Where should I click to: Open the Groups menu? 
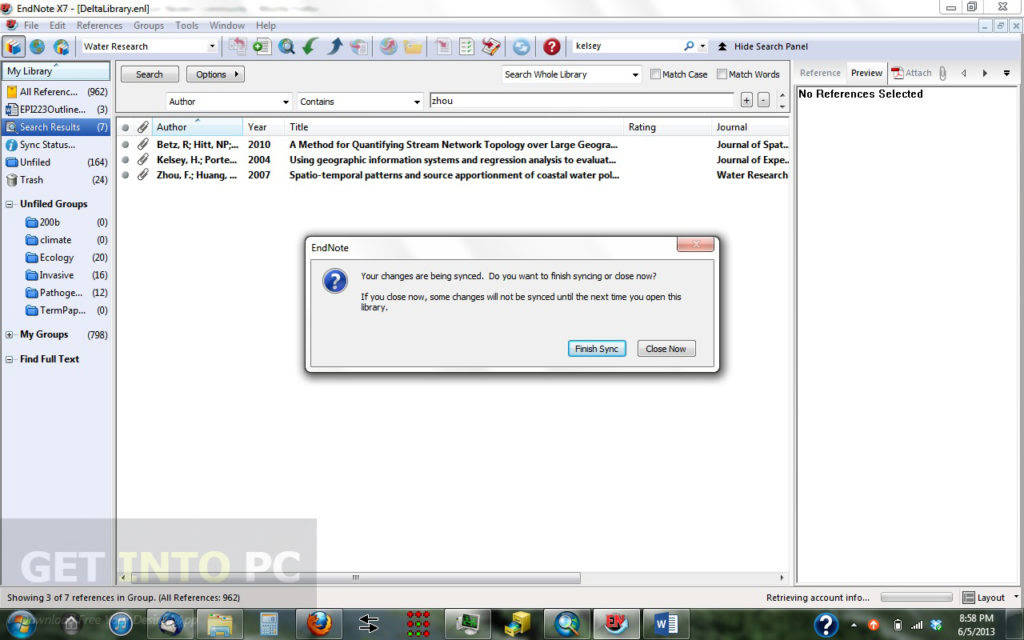[x=148, y=25]
